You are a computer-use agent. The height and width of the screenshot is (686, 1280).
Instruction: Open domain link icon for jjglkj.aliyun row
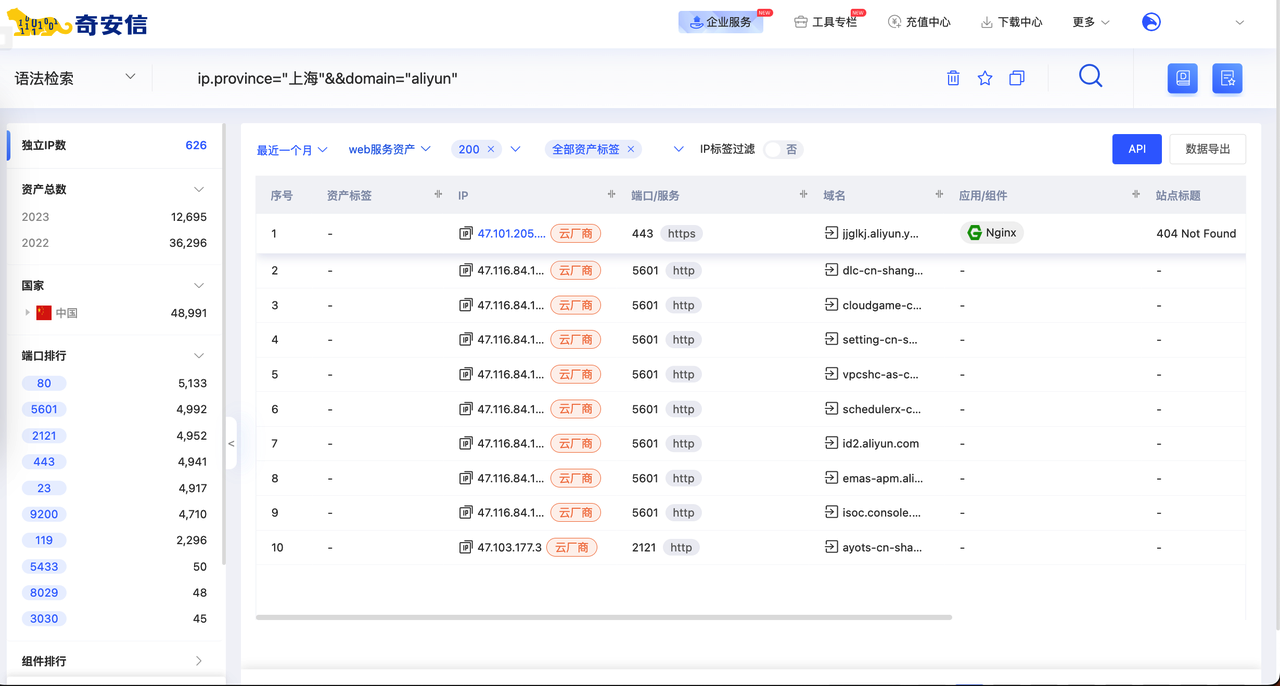pos(831,233)
